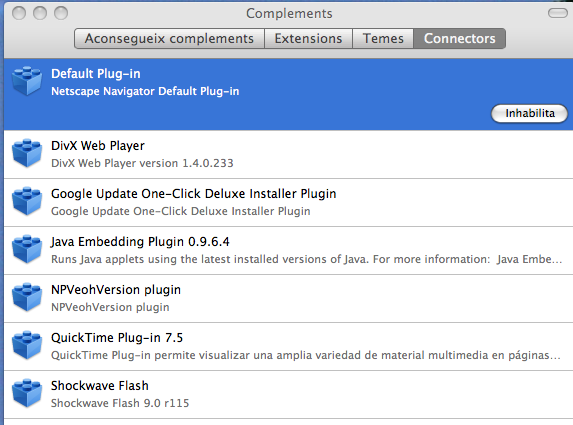
Task: Click 'Runs Java applets using the latest' description
Action: tap(307, 259)
